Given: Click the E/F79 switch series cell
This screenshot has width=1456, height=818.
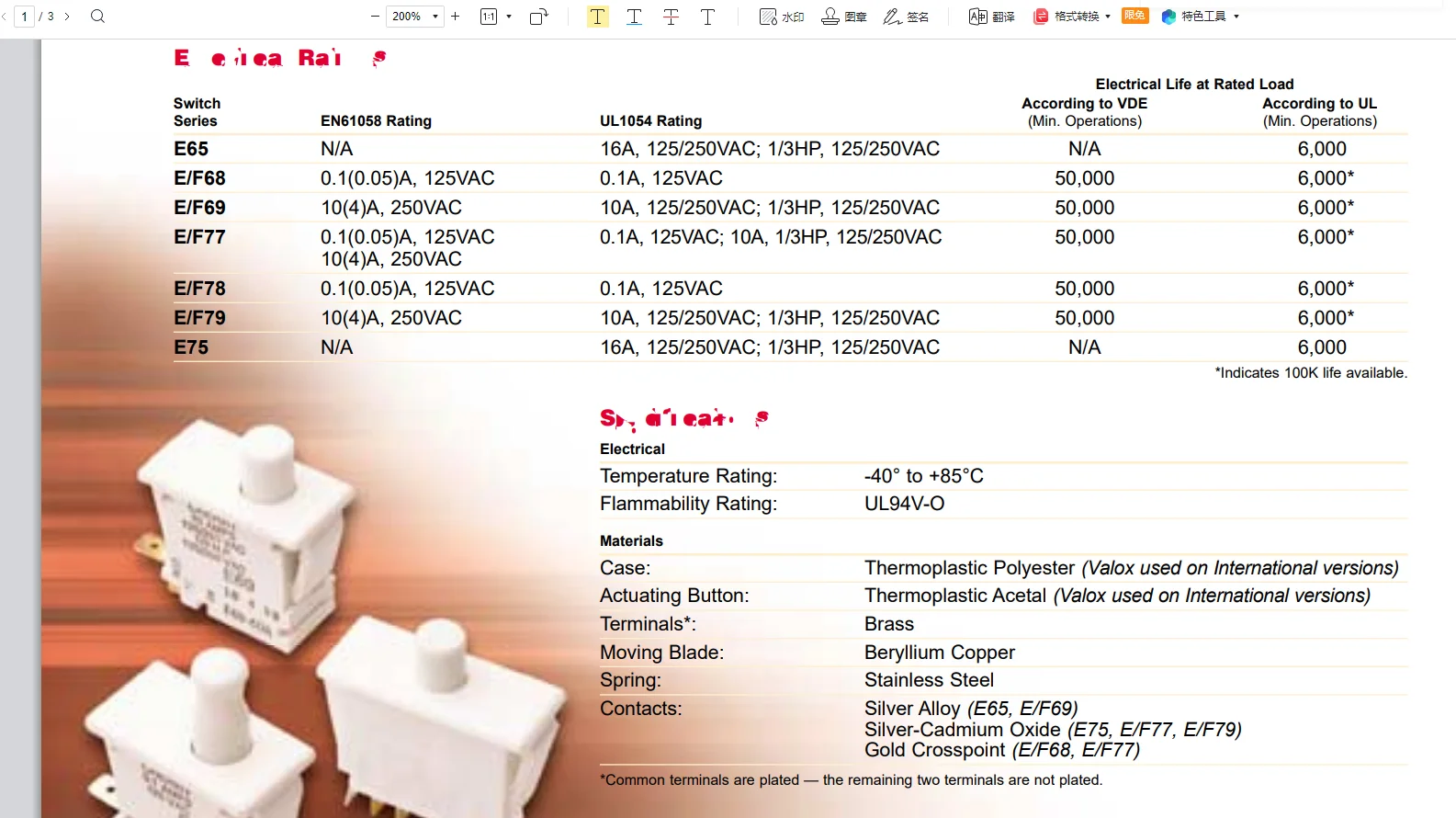Looking at the screenshot, I should (199, 318).
